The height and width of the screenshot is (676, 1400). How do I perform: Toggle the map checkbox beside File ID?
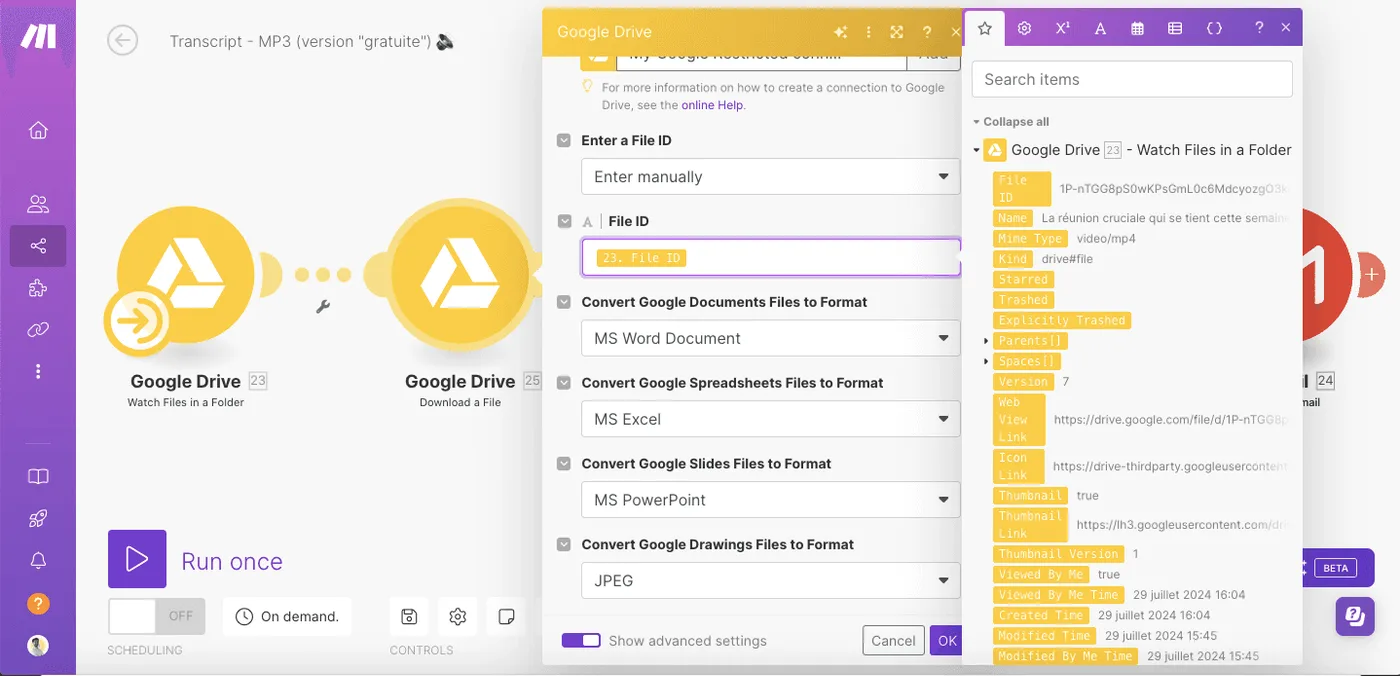pos(564,221)
